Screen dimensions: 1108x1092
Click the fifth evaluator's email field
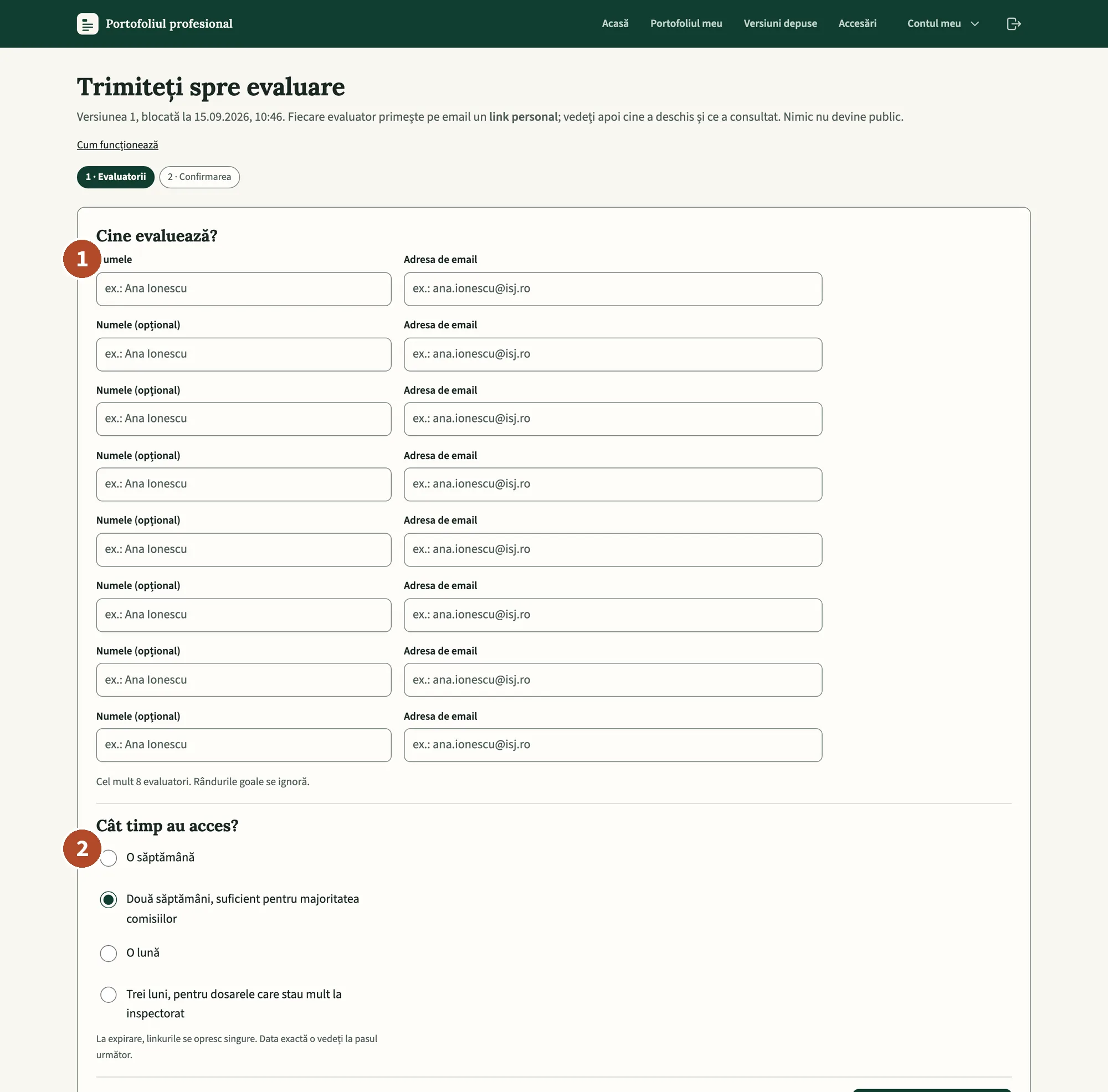613,550
